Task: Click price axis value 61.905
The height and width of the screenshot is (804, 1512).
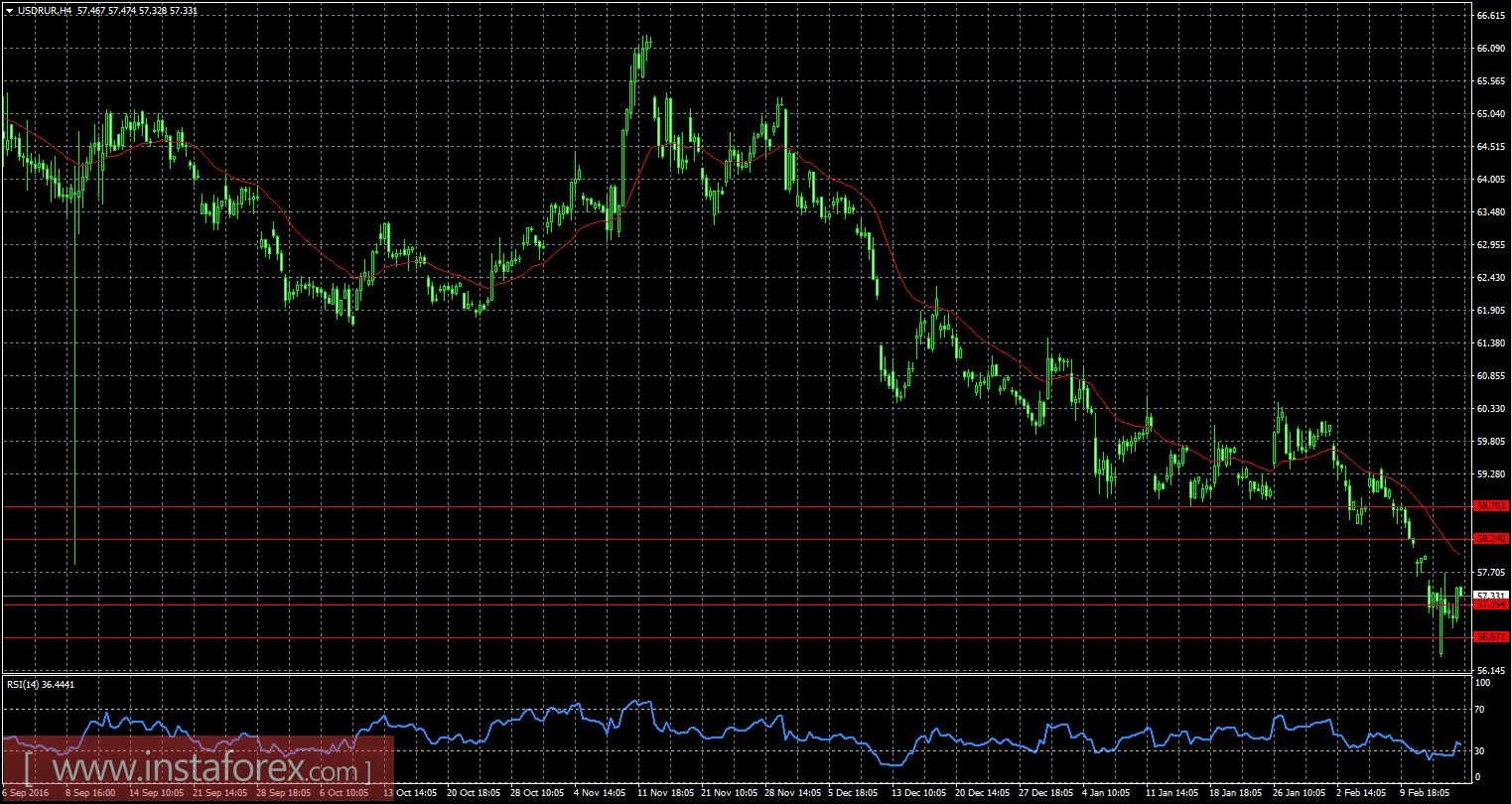Action: [1492, 311]
